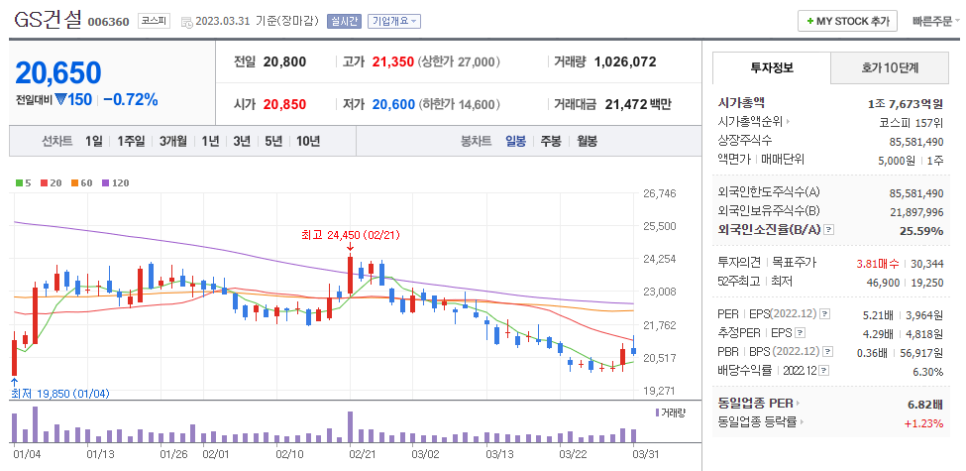Select 5년 line chart period
This screenshot has width=966, height=471.
click(x=273, y=141)
